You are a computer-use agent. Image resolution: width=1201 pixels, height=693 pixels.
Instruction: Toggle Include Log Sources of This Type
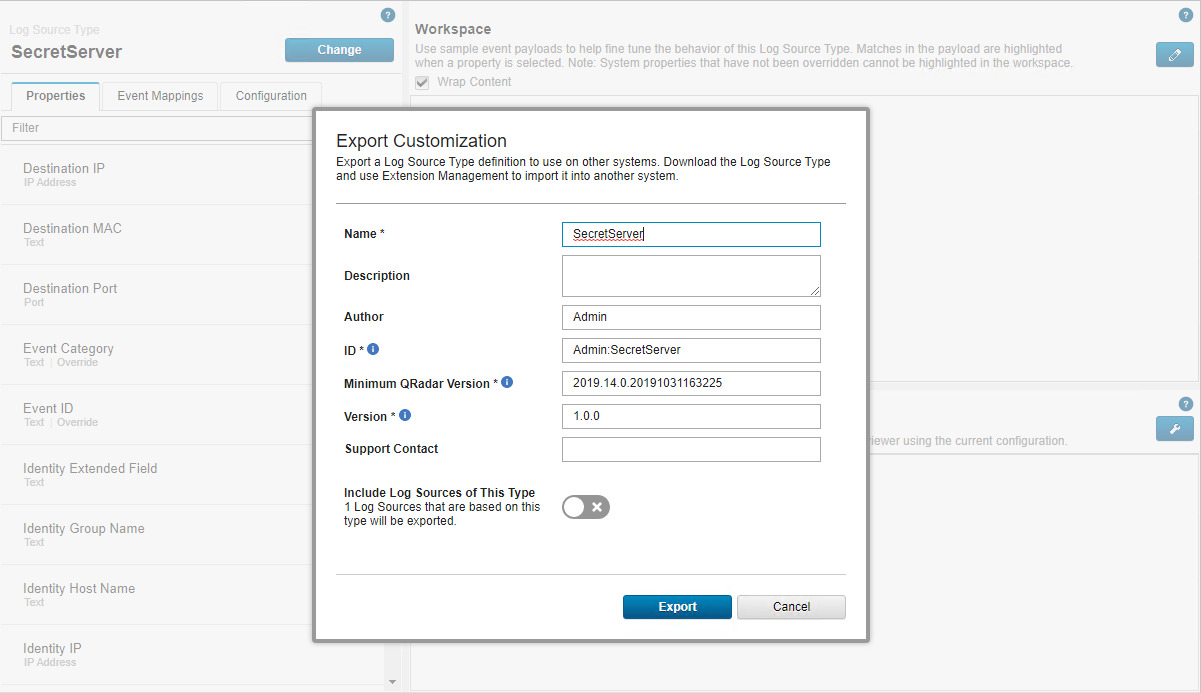tap(586, 507)
